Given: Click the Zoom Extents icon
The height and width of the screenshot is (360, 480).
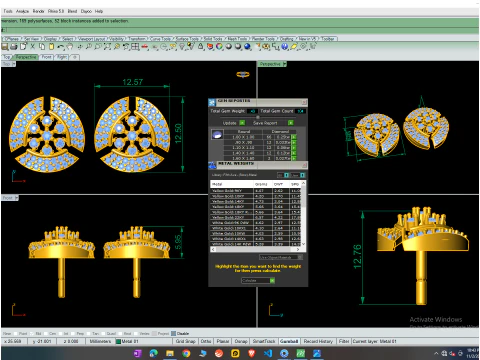Looking at the screenshot, I should click(x=107, y=47).
